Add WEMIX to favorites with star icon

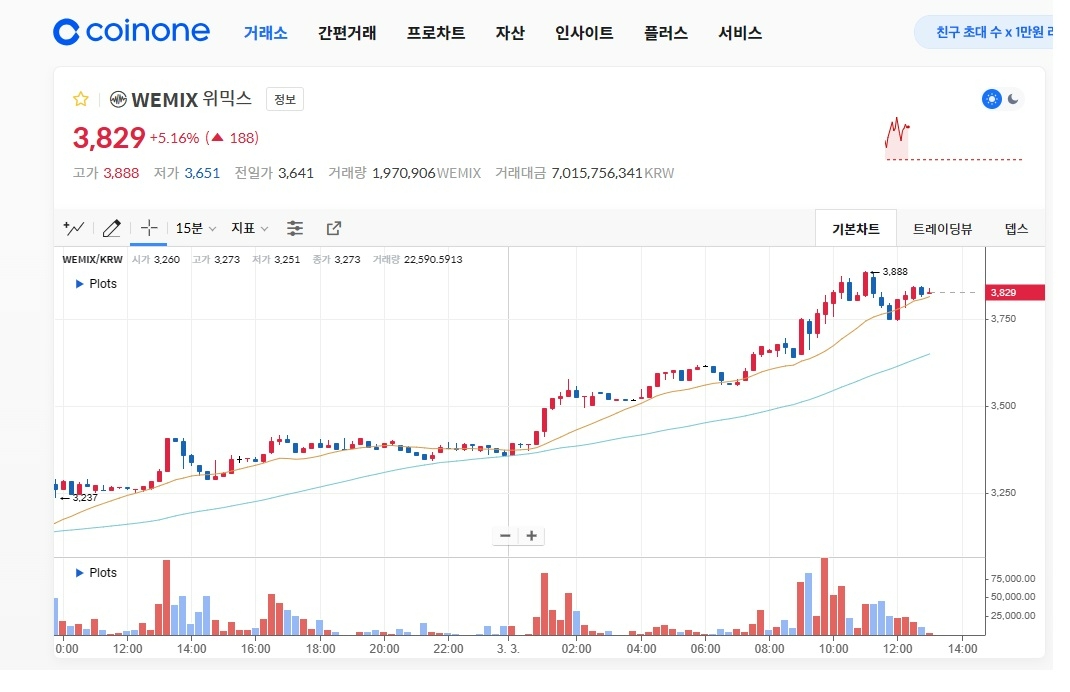pos(81,100)
